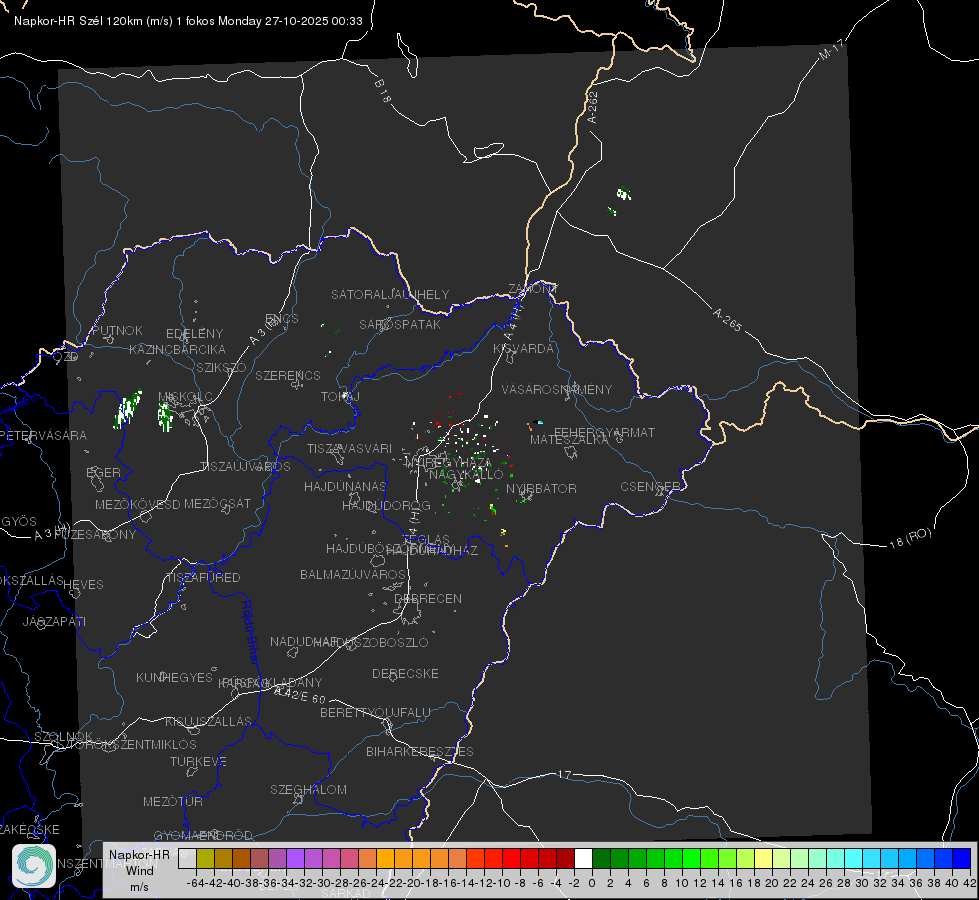Viewport: 979px width, 900px height.
Task: Click the radar title timestamp text
Action: (x=188, y=21)
